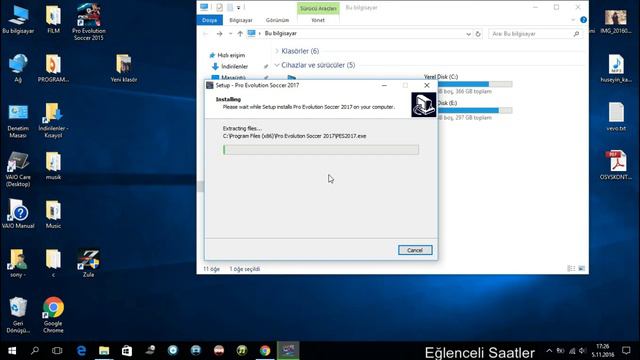The height and width of the screenshot is (360, 640).
Task: Launch Pro Evolution Soccer 2015 shortcut
Action: click(89, 22)
